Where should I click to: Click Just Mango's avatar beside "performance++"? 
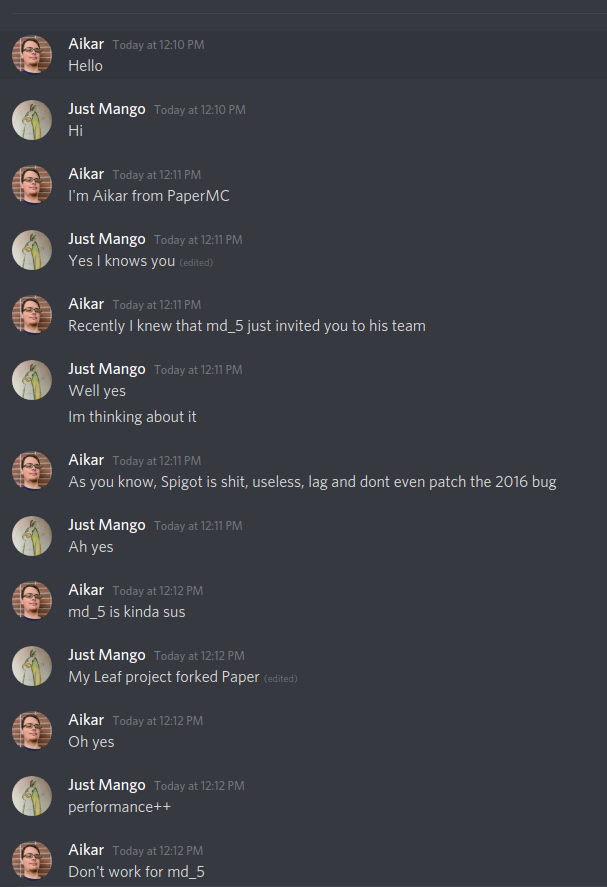pyautogui.click(x=32, y=796)
